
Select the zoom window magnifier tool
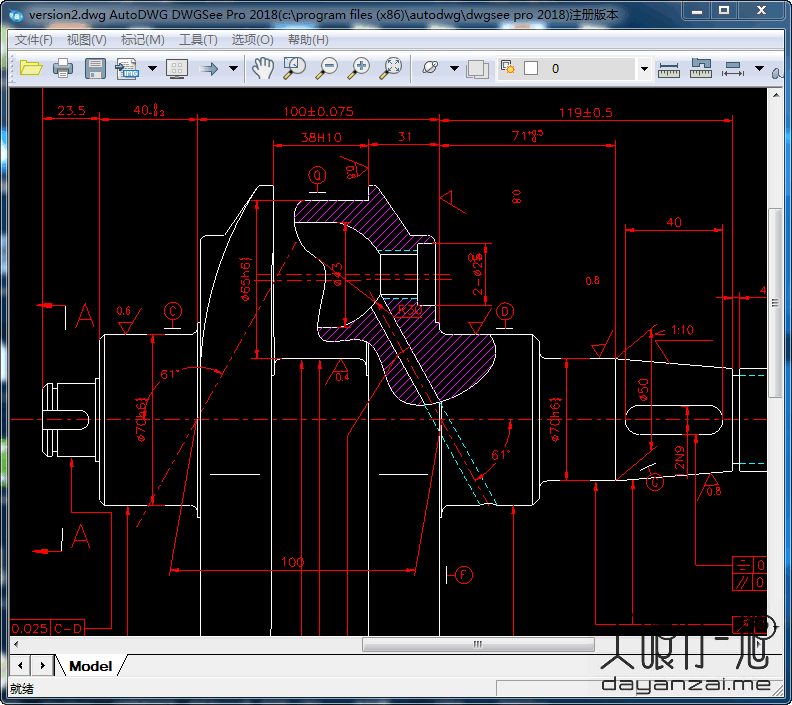click(295, 68)
